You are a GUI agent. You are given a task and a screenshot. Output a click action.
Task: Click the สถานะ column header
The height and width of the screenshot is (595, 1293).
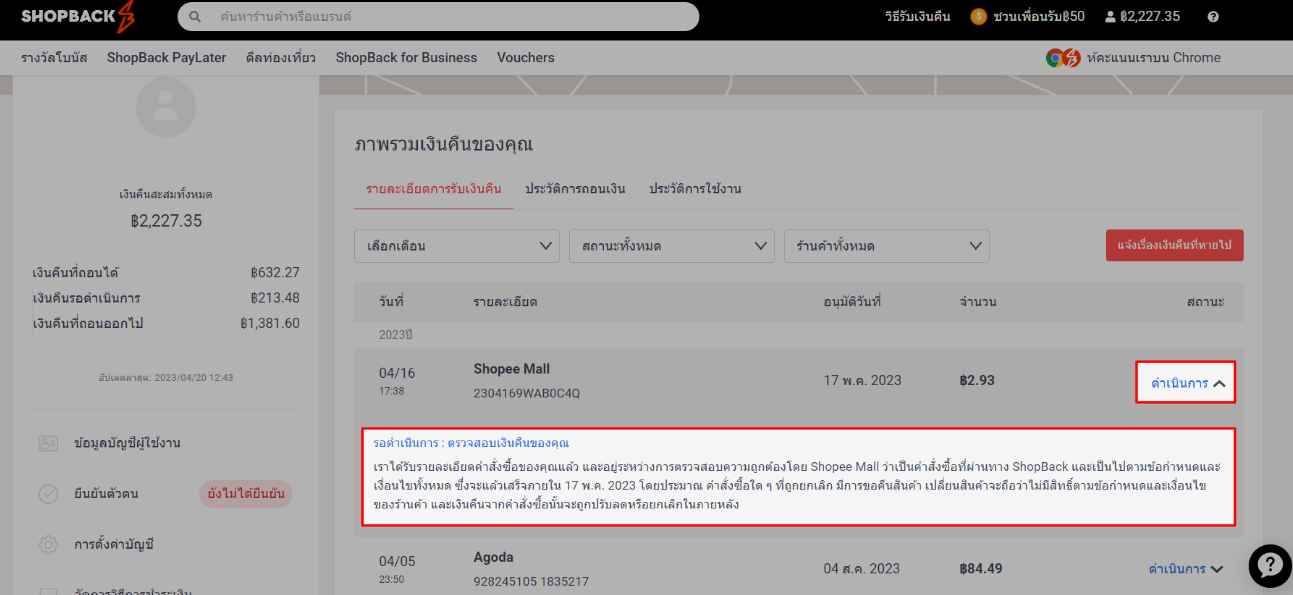coord(1206,301)
